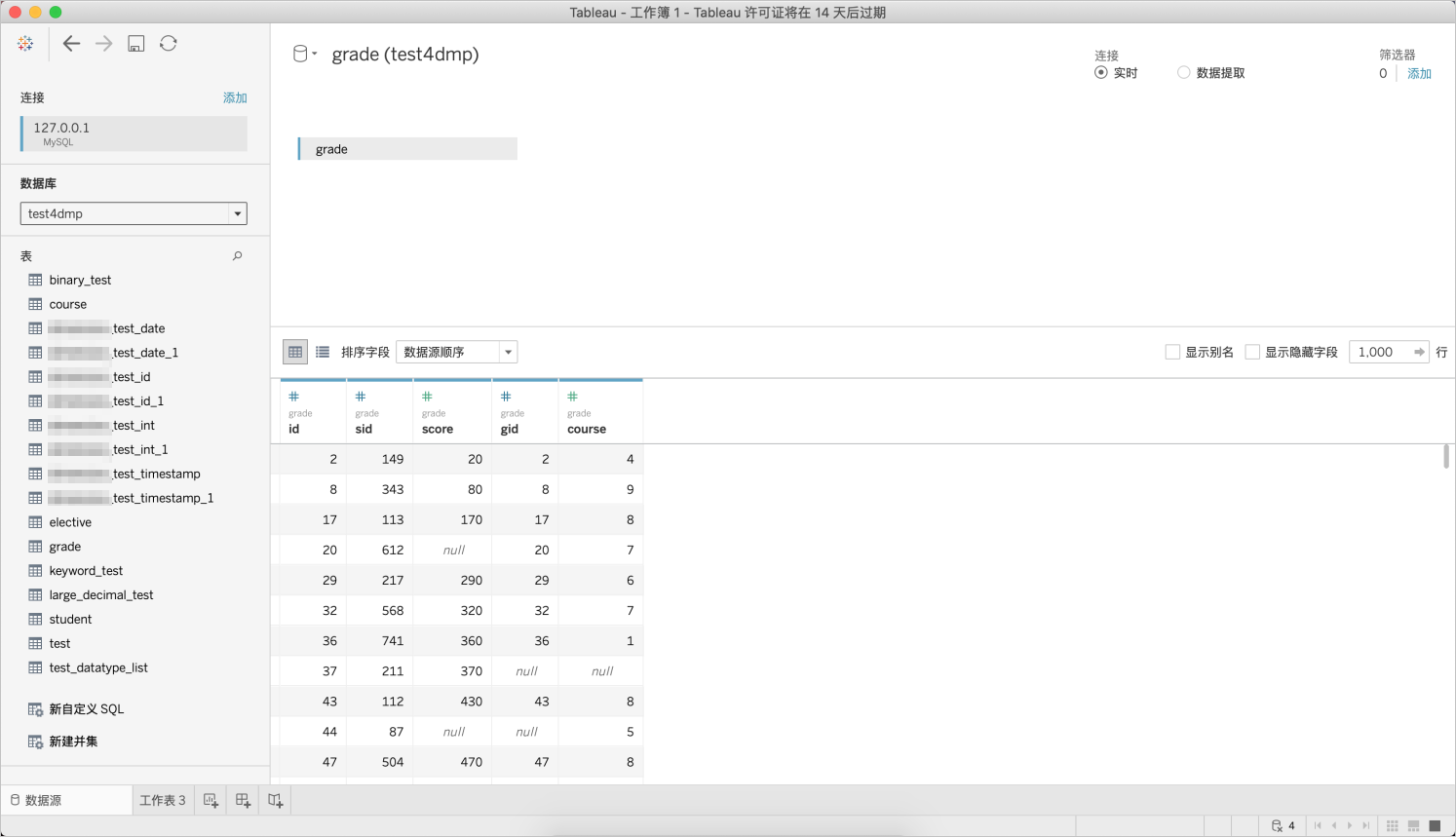Apply row count with the arrow button
Screen dimensions: 1456x837
[1419, 352]
